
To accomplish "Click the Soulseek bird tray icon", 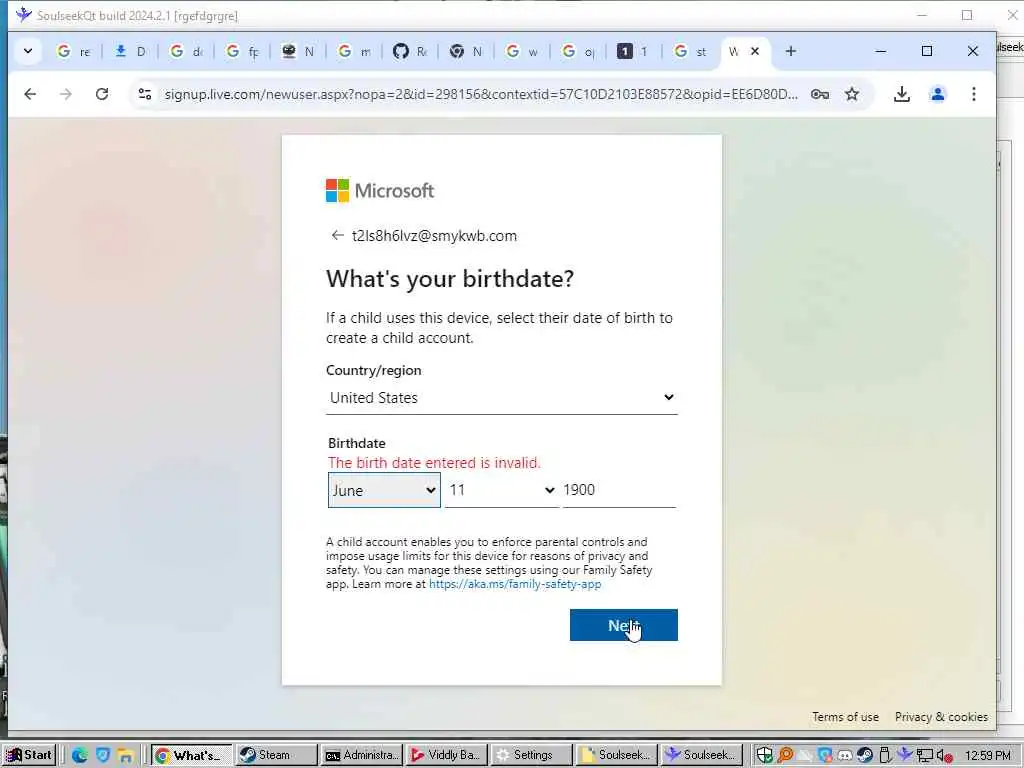I will (904, 755).
